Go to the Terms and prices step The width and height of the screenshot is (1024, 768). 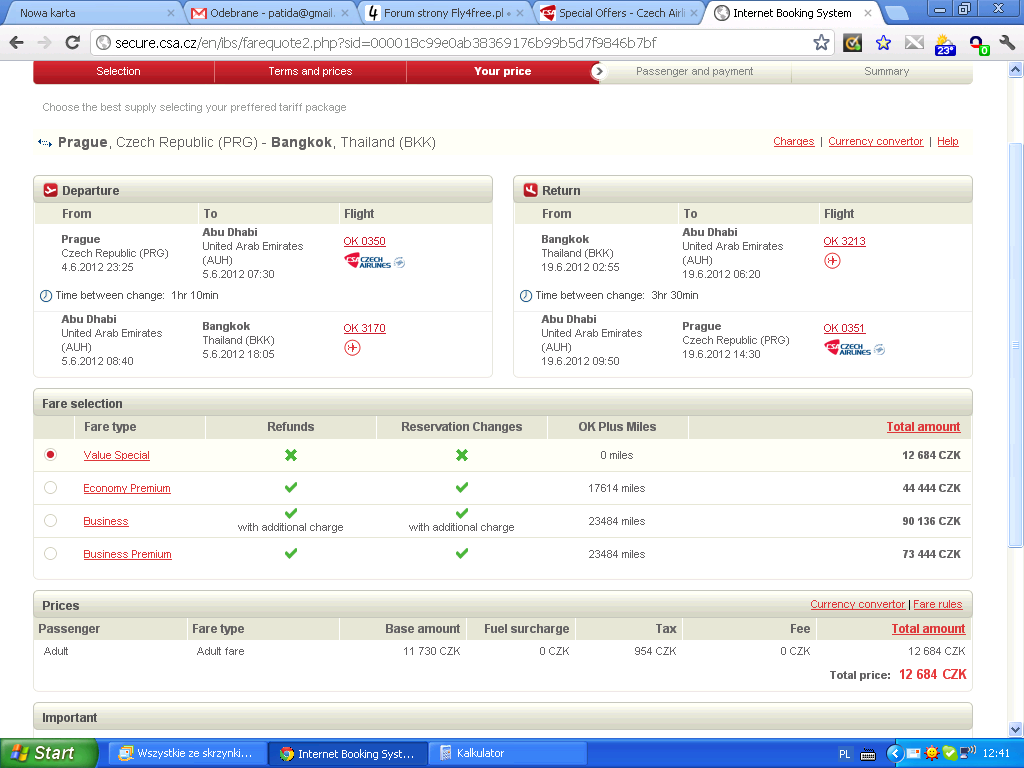310,71
